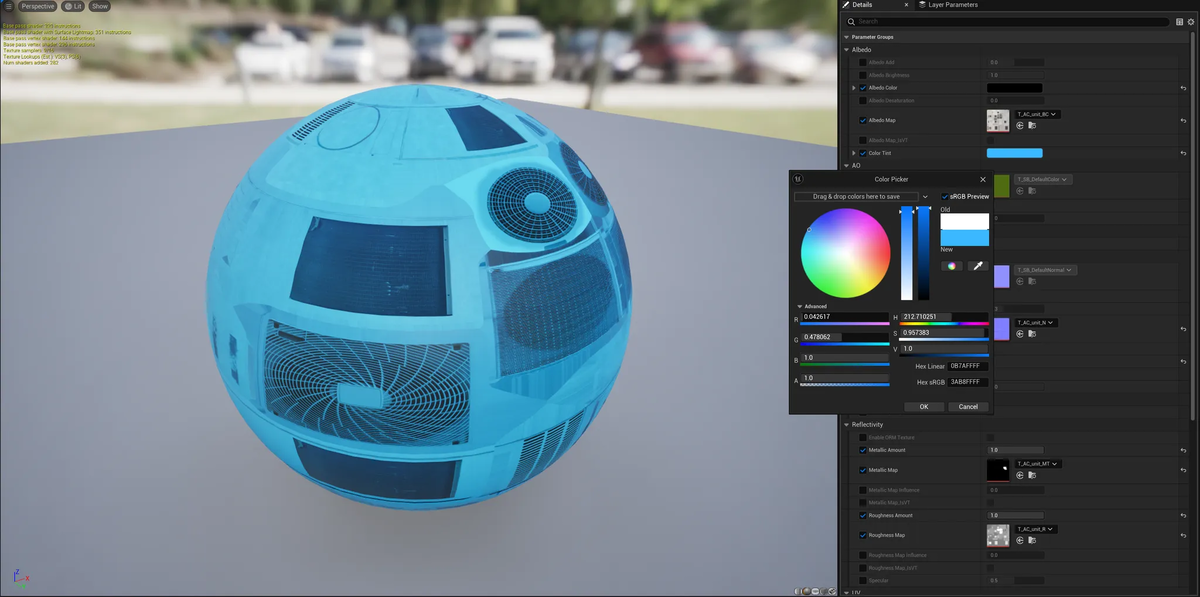Close the Details tab
Screen dimensions: 1200x597
pos(906,5)
